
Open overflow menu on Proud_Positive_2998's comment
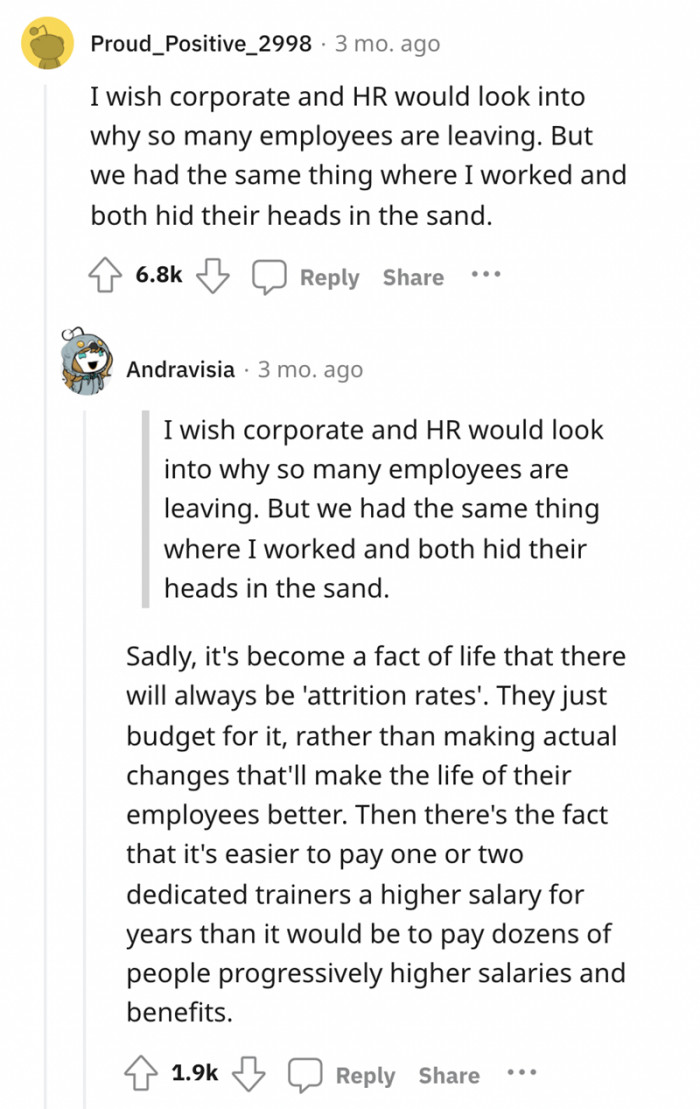click(486, 276)
